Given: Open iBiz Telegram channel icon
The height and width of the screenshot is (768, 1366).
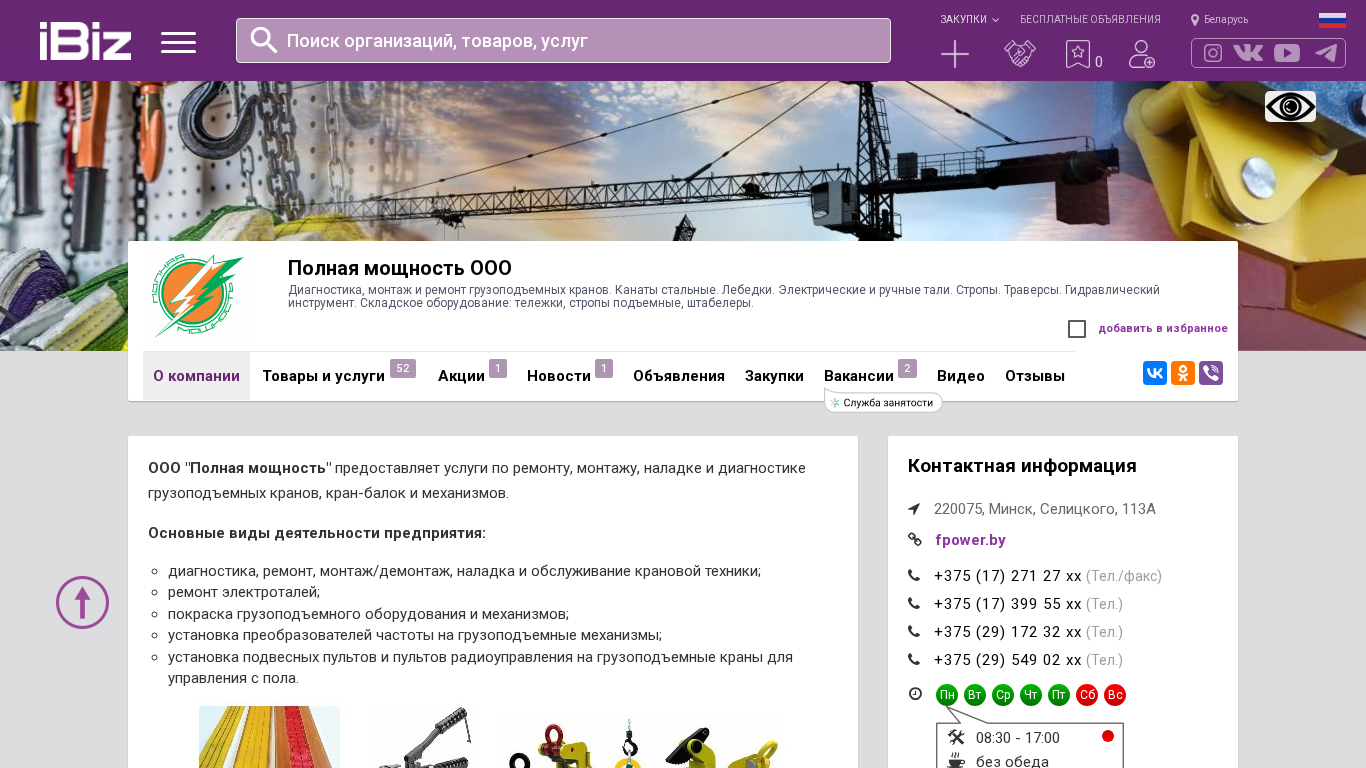Looking at the screenshot, I should (1326, 53).
